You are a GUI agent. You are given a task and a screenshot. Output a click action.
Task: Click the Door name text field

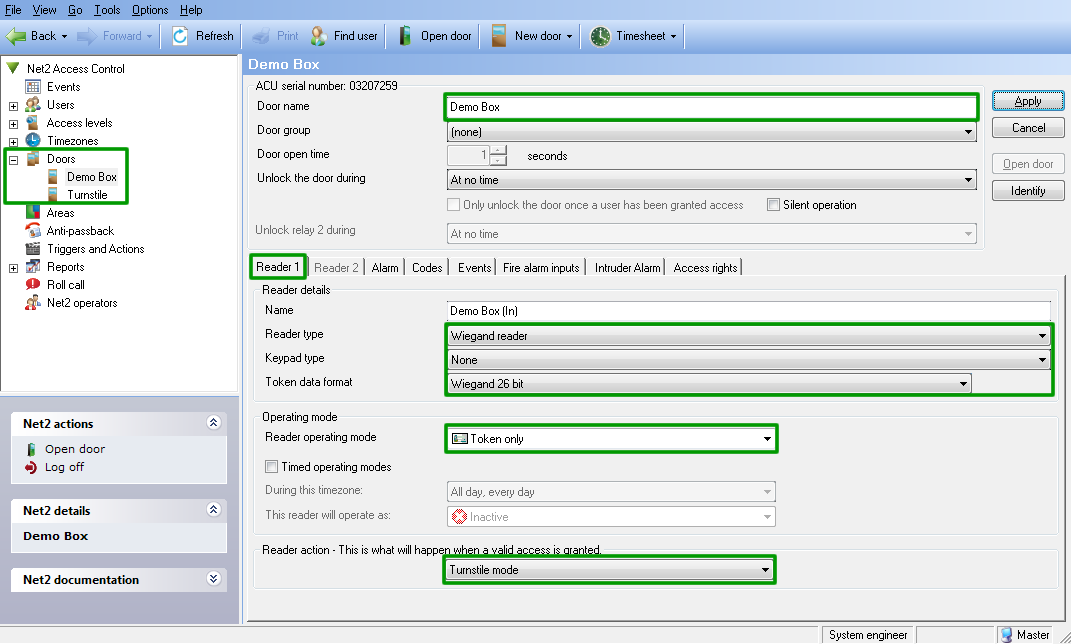(x=710, y=107)
